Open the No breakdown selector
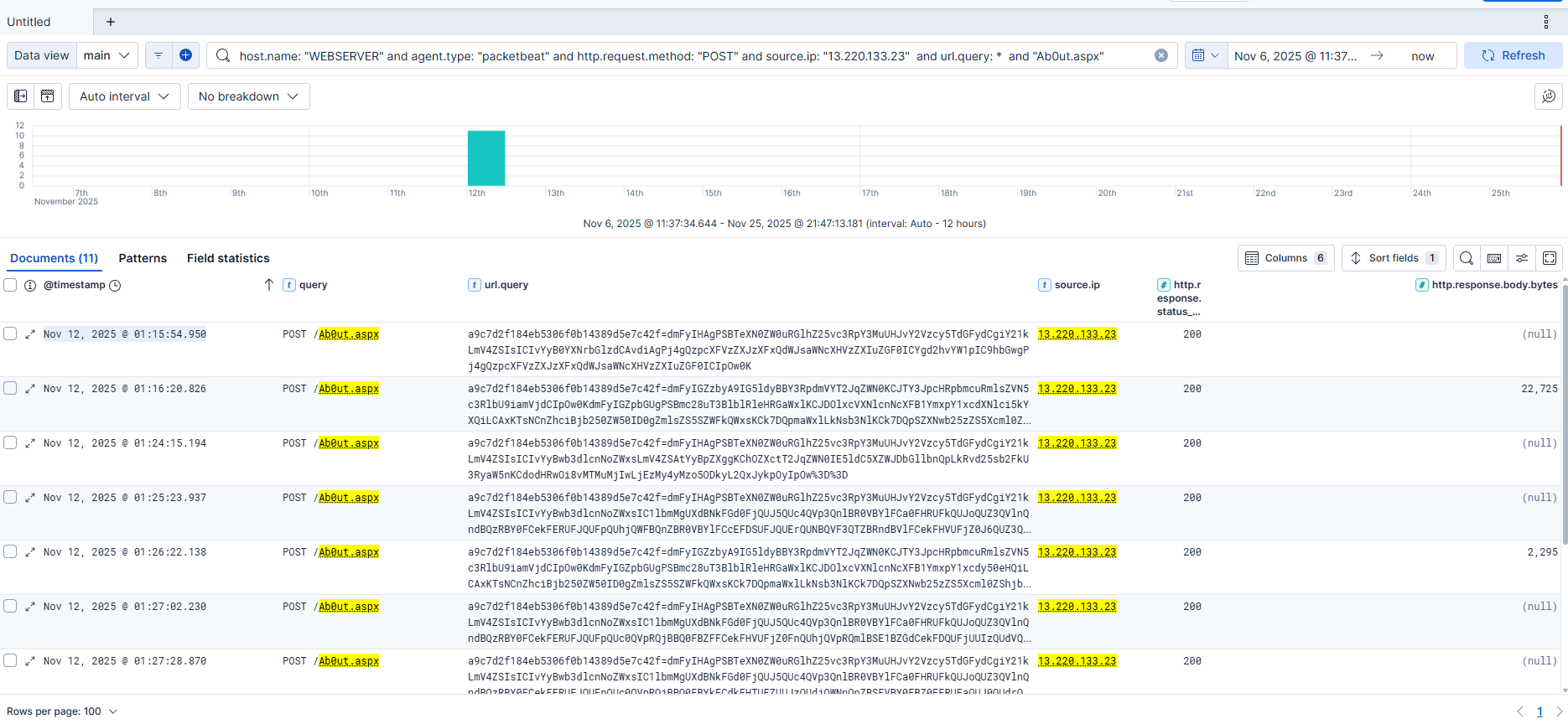This screenshot has width=1568, height=724. 248,96
